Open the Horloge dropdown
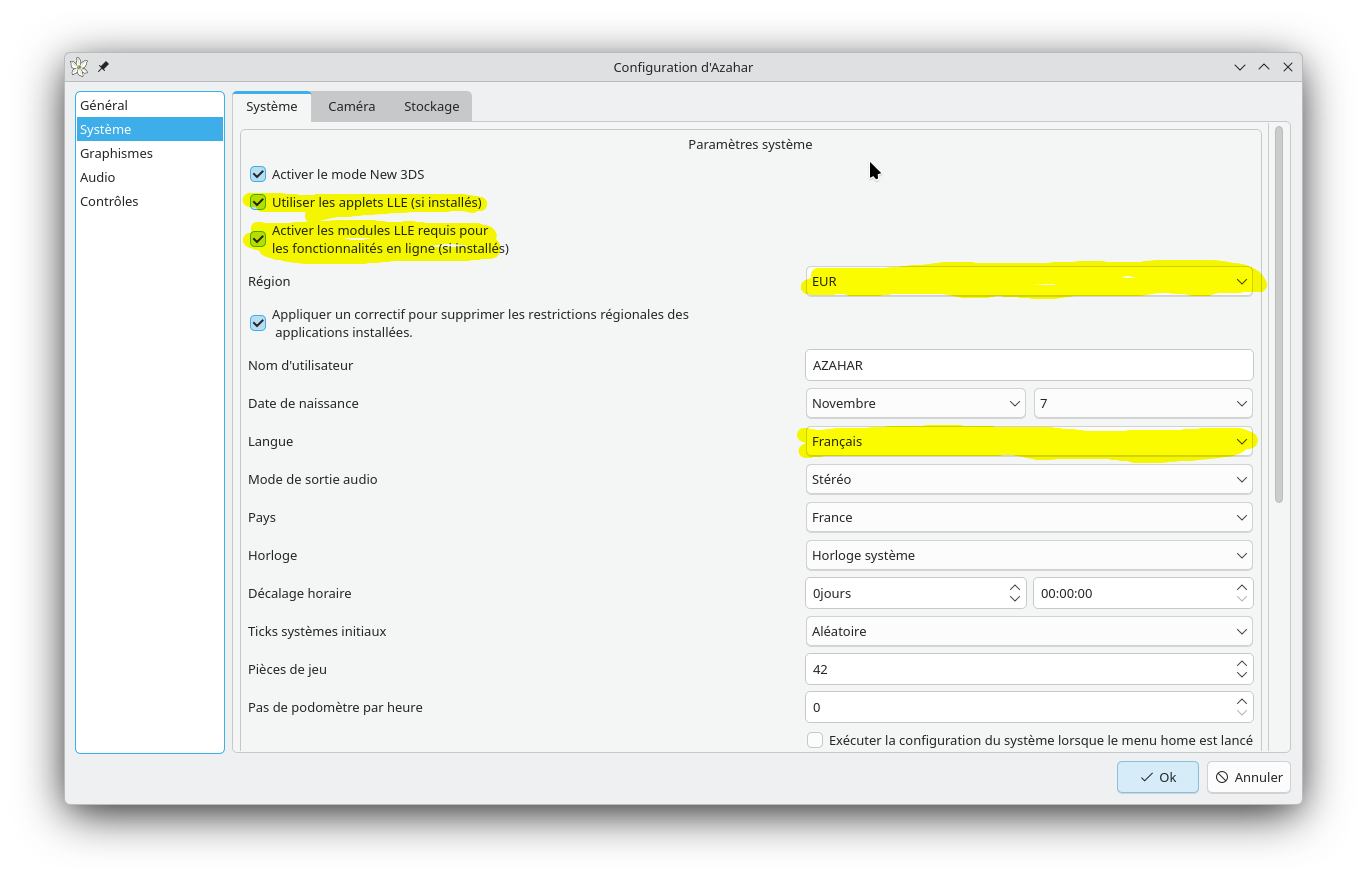This screenshot has height=881, width=1367. pos(1029,555)
